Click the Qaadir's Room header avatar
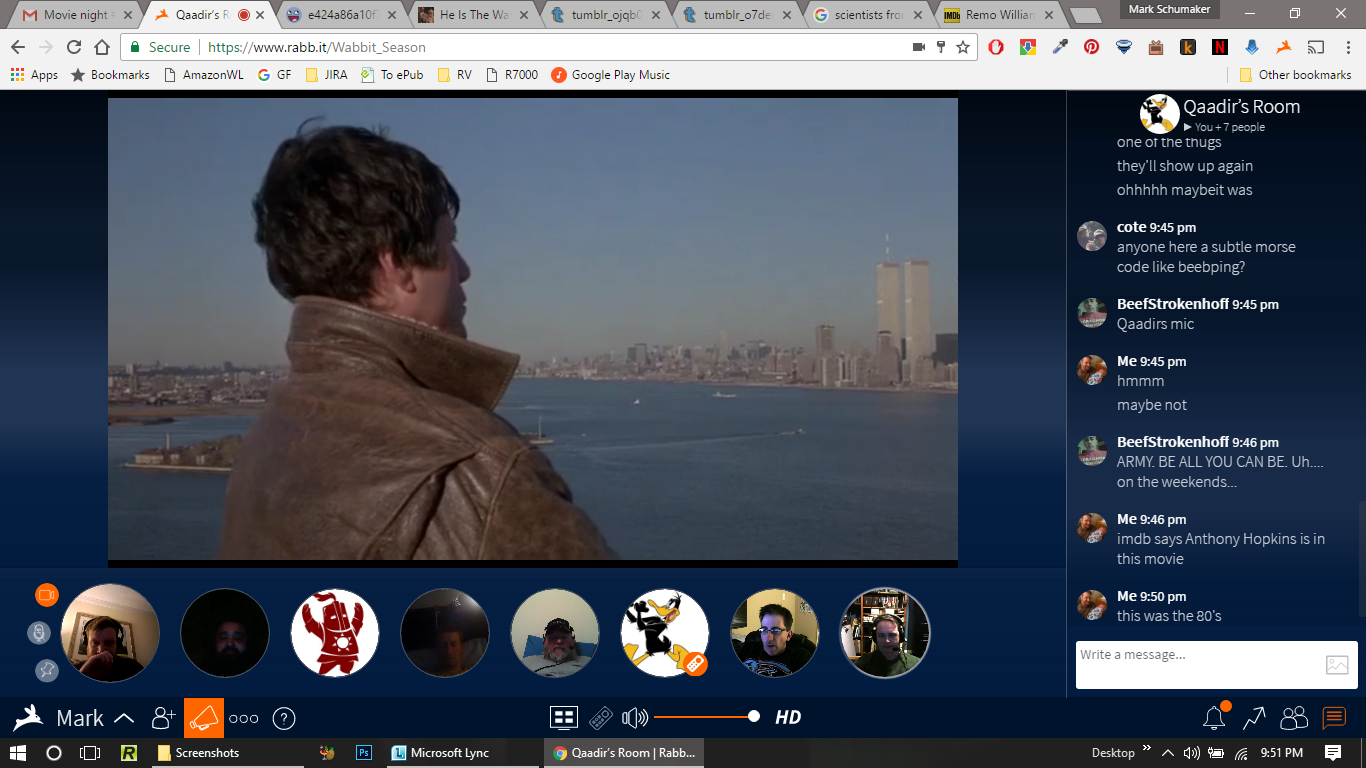Image resolution: width=1366 pixels, height=768 pixels. point(1159,114)
